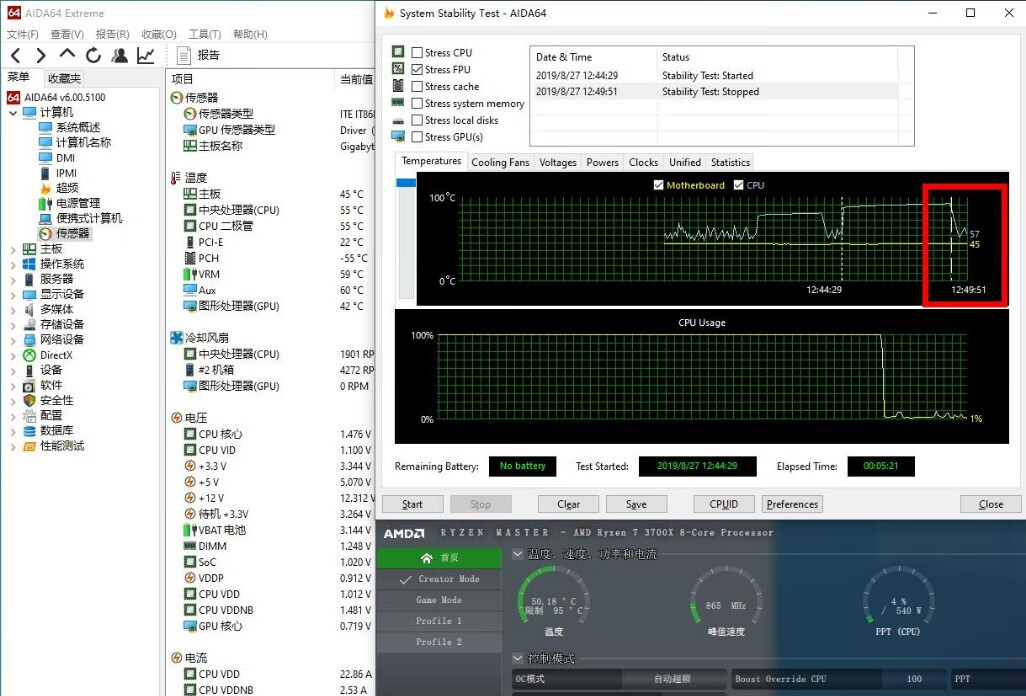Screen dimensions: 1026x696
Task: Refresh the AIDA64 sensor page
Action: point(94,56)
